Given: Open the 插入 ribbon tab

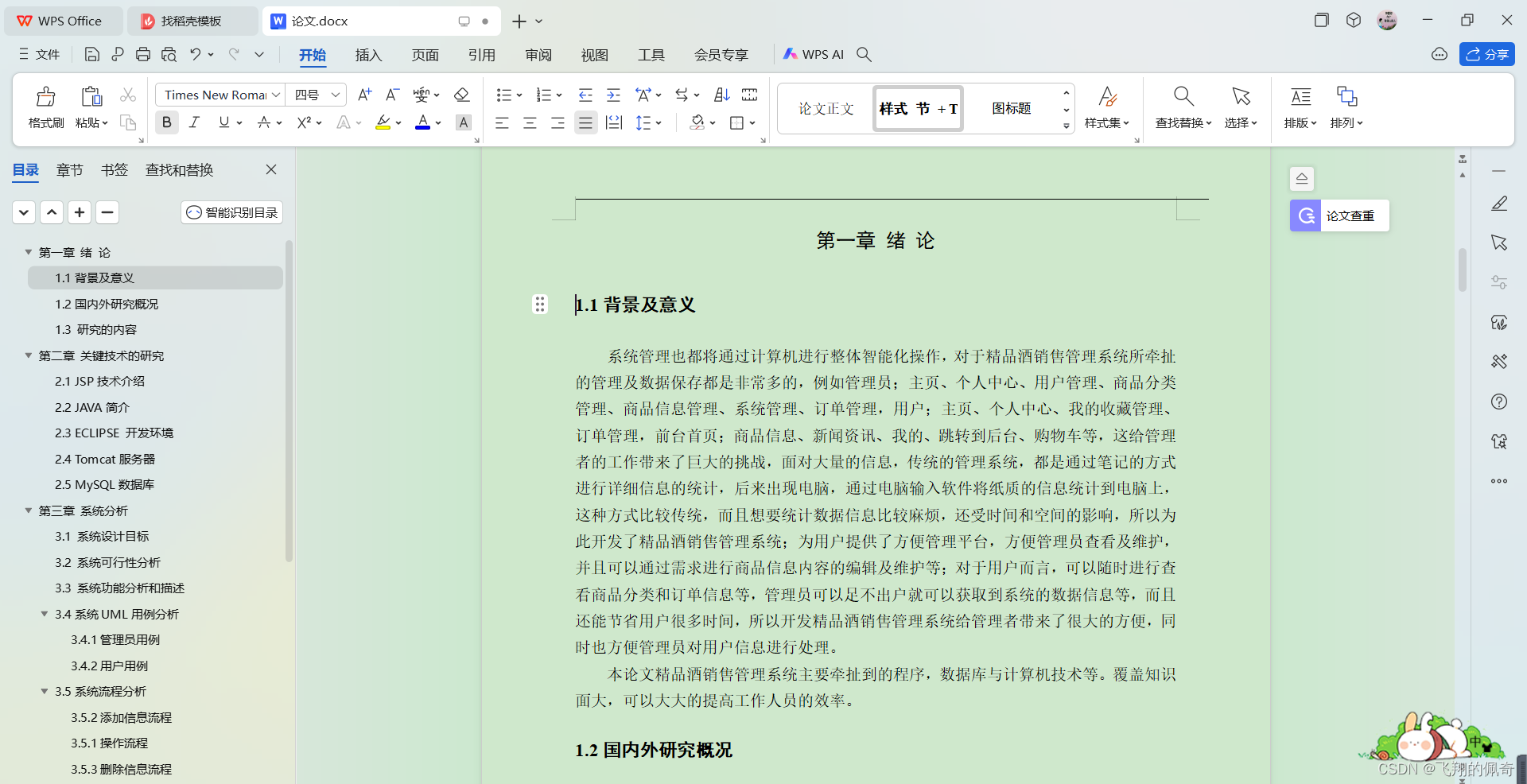Looking at the screenshot, I should click(x=368, y=55).
